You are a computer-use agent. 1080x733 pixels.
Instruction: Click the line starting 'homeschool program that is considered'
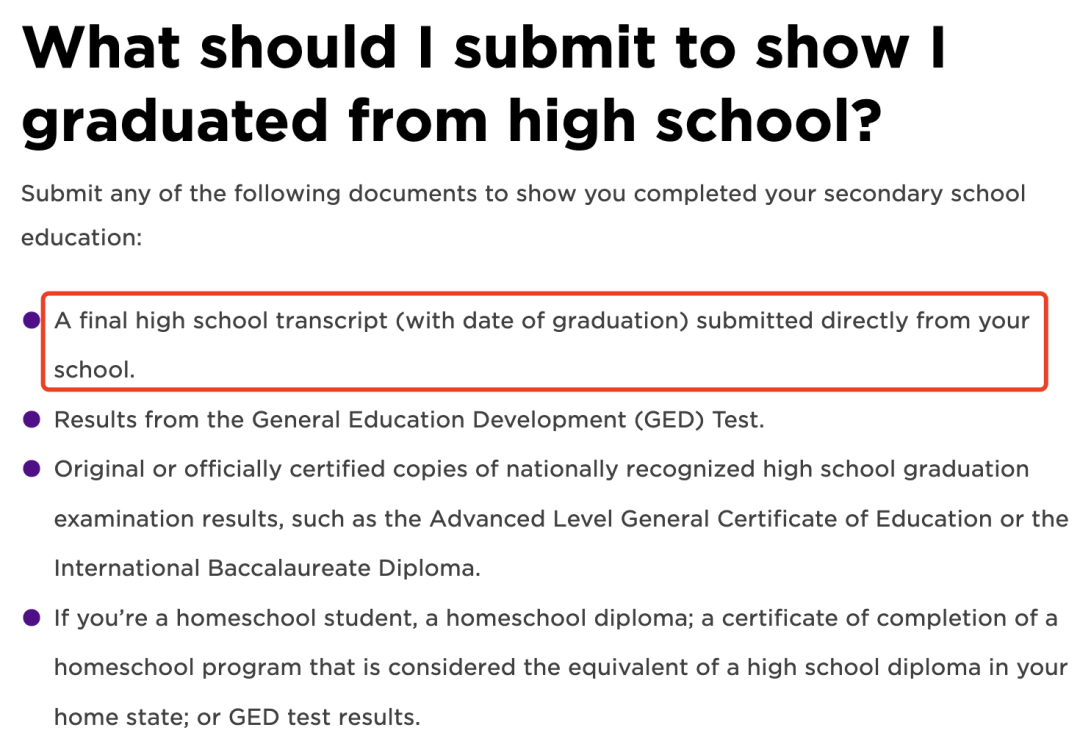click(x=561, y=668)
